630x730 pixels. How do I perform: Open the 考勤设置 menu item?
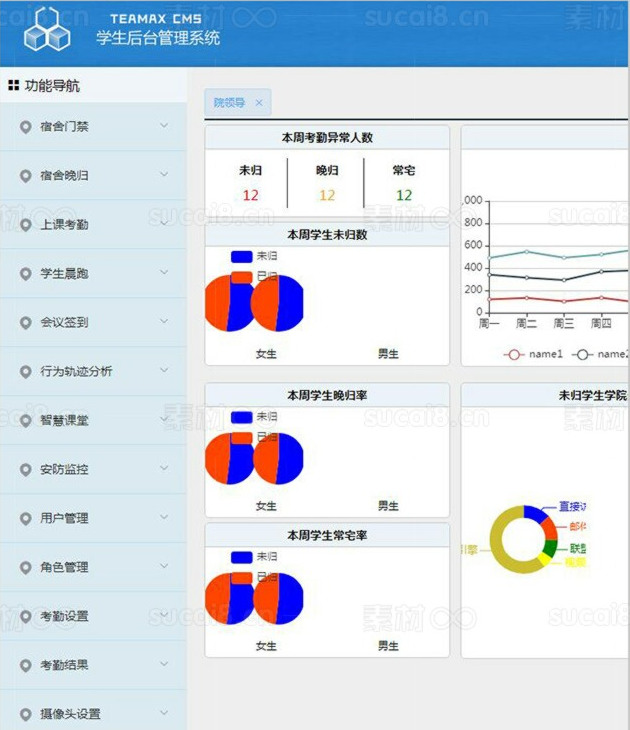tap(93, 616)
